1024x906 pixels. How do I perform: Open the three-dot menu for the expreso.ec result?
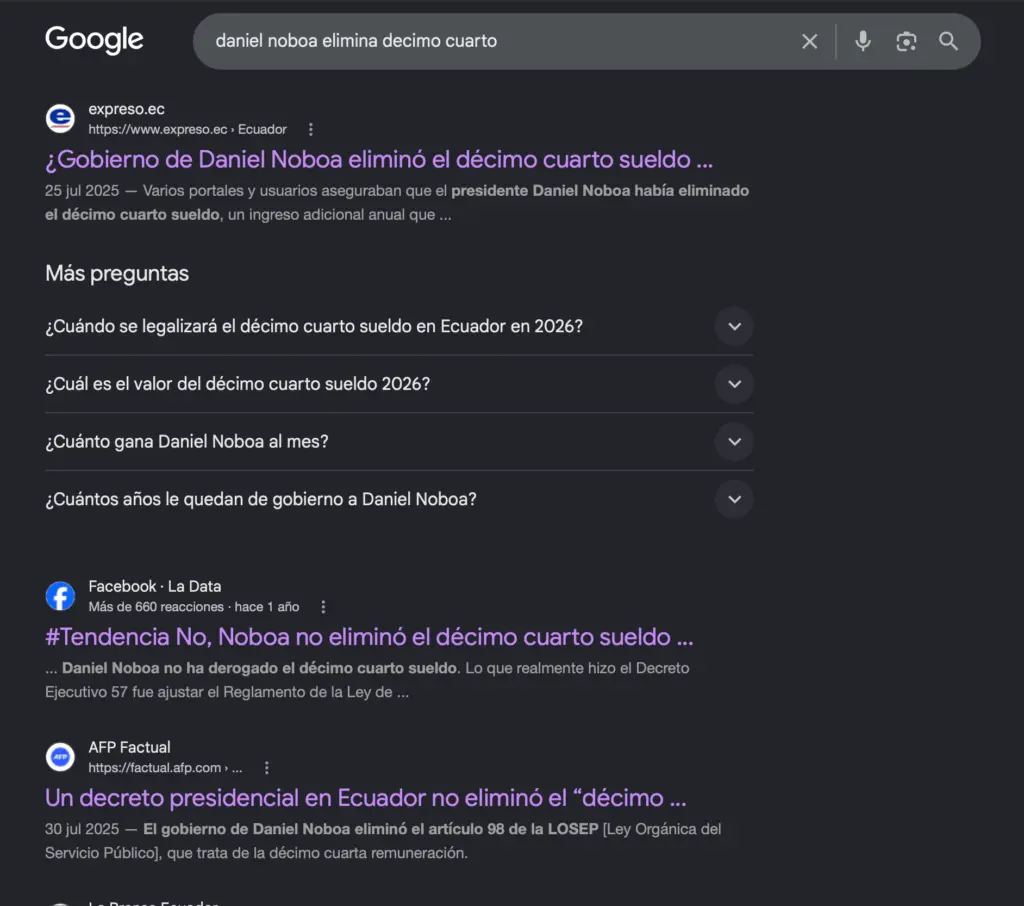click(x=311, y=129)
